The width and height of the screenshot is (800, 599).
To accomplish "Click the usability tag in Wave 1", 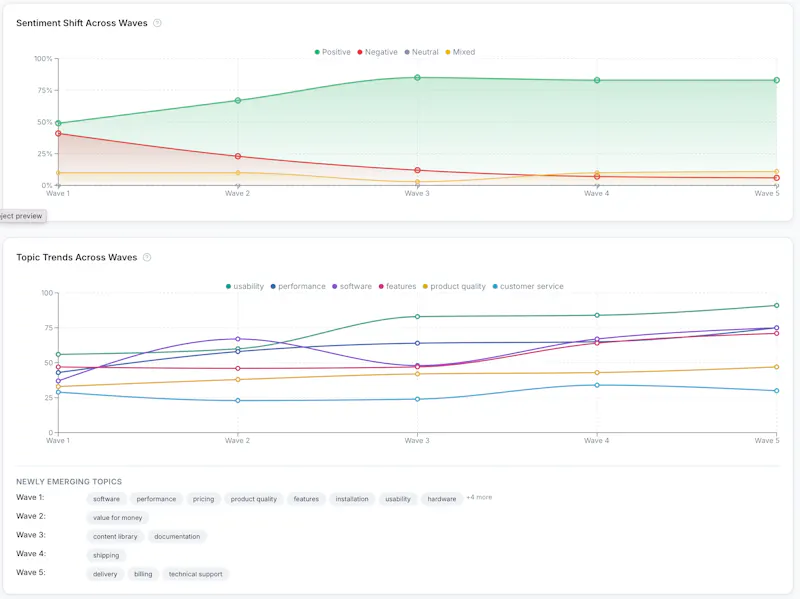I will 398,499.
